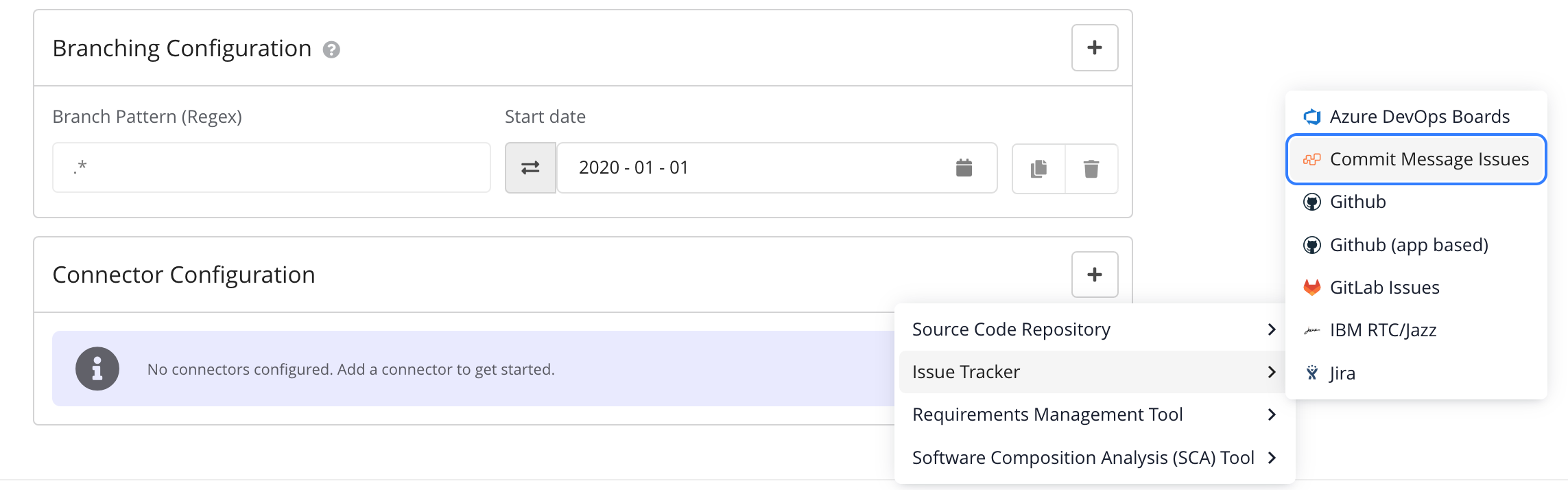Open Software Composition Analysis (SCA) Tool submenu

click(1095, 458)
